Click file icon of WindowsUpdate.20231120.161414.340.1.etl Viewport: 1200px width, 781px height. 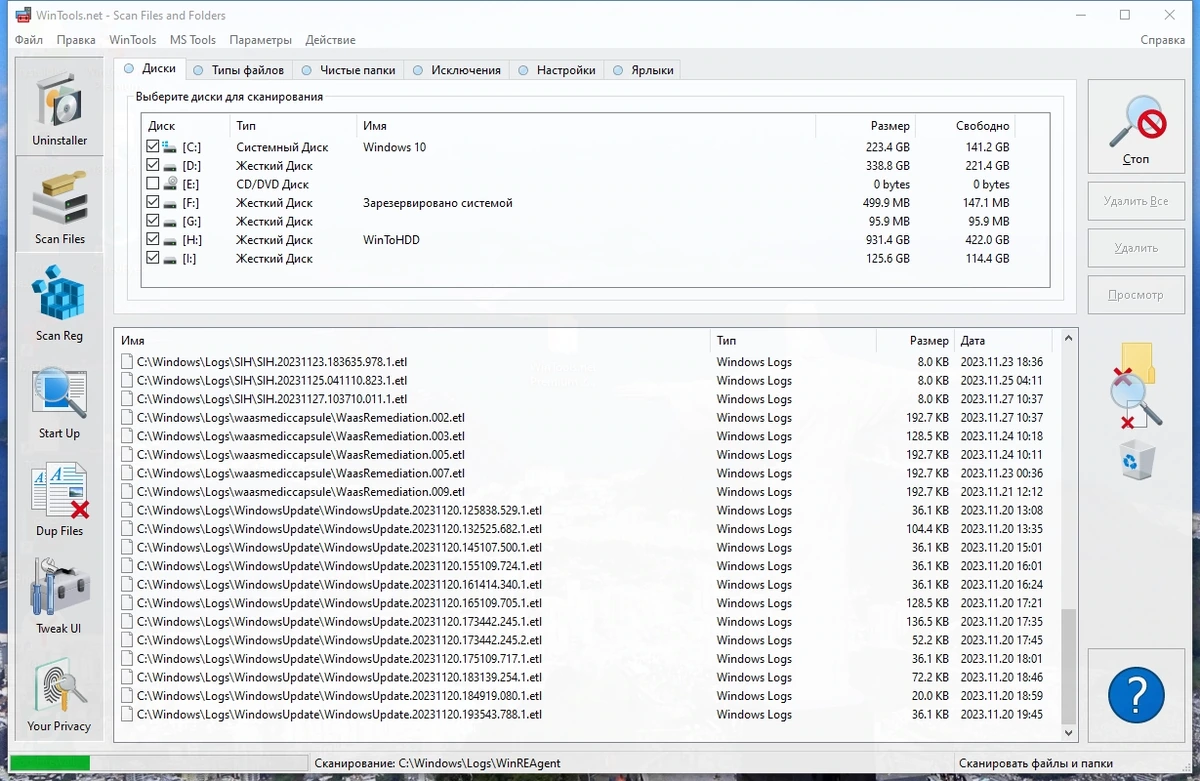(x=127, y=584)
